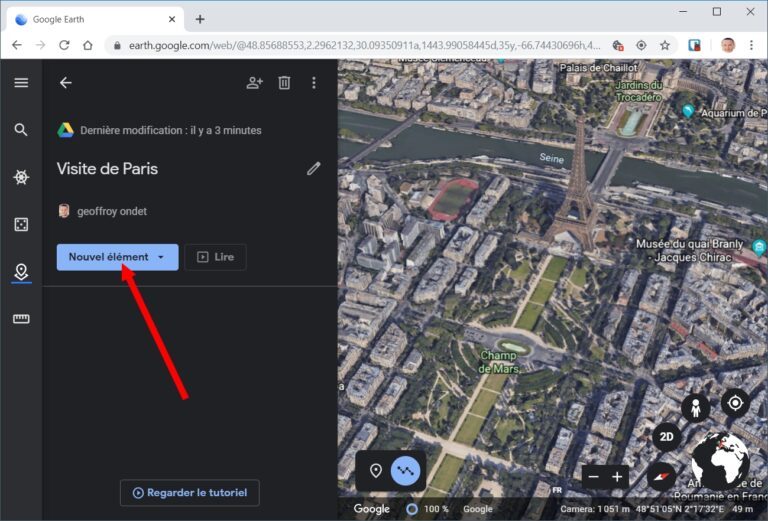Click Jardins du Trocadéro label

pos(639,91)
